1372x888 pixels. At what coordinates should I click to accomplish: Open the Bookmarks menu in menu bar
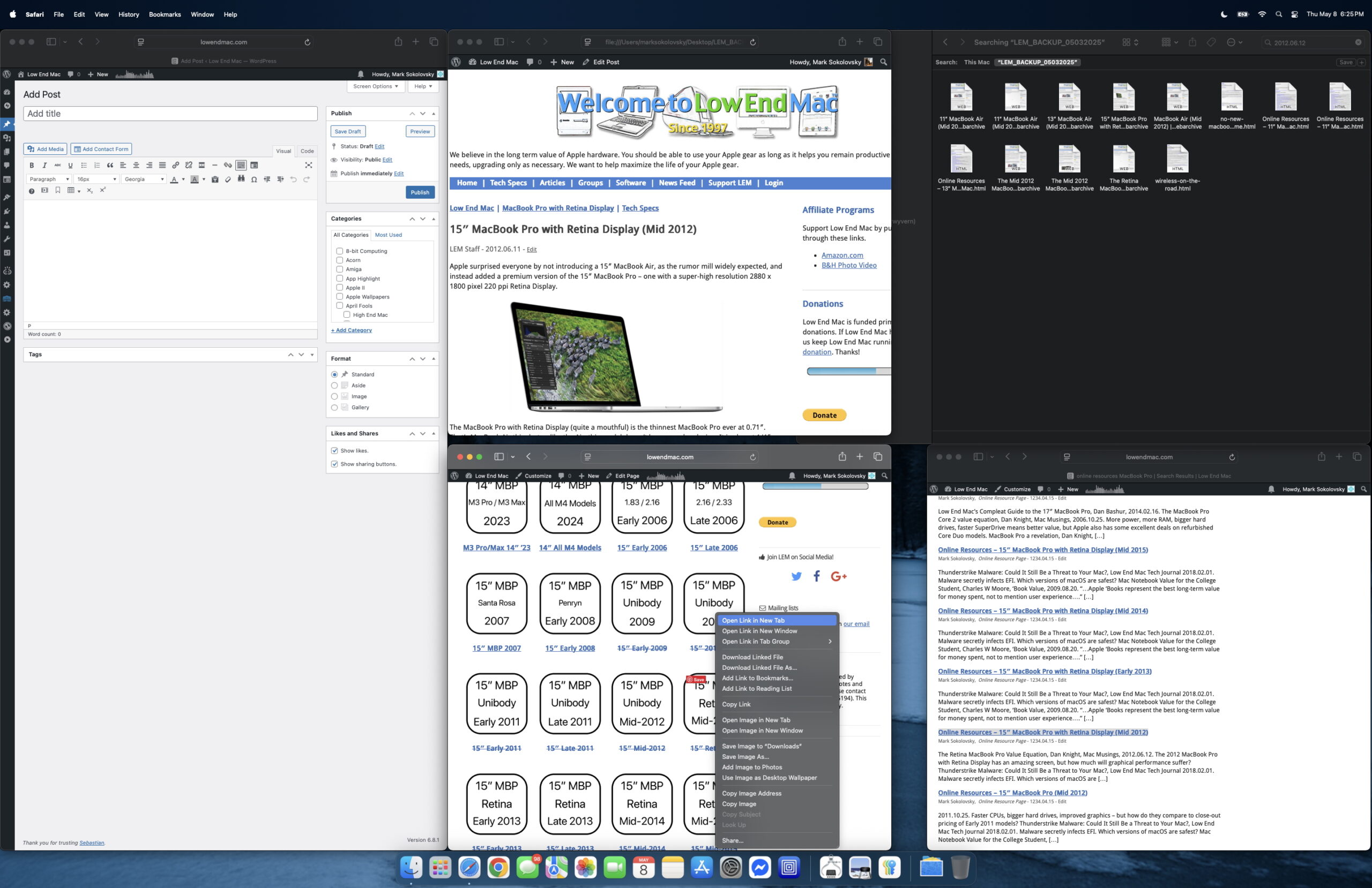click(165, 14)
